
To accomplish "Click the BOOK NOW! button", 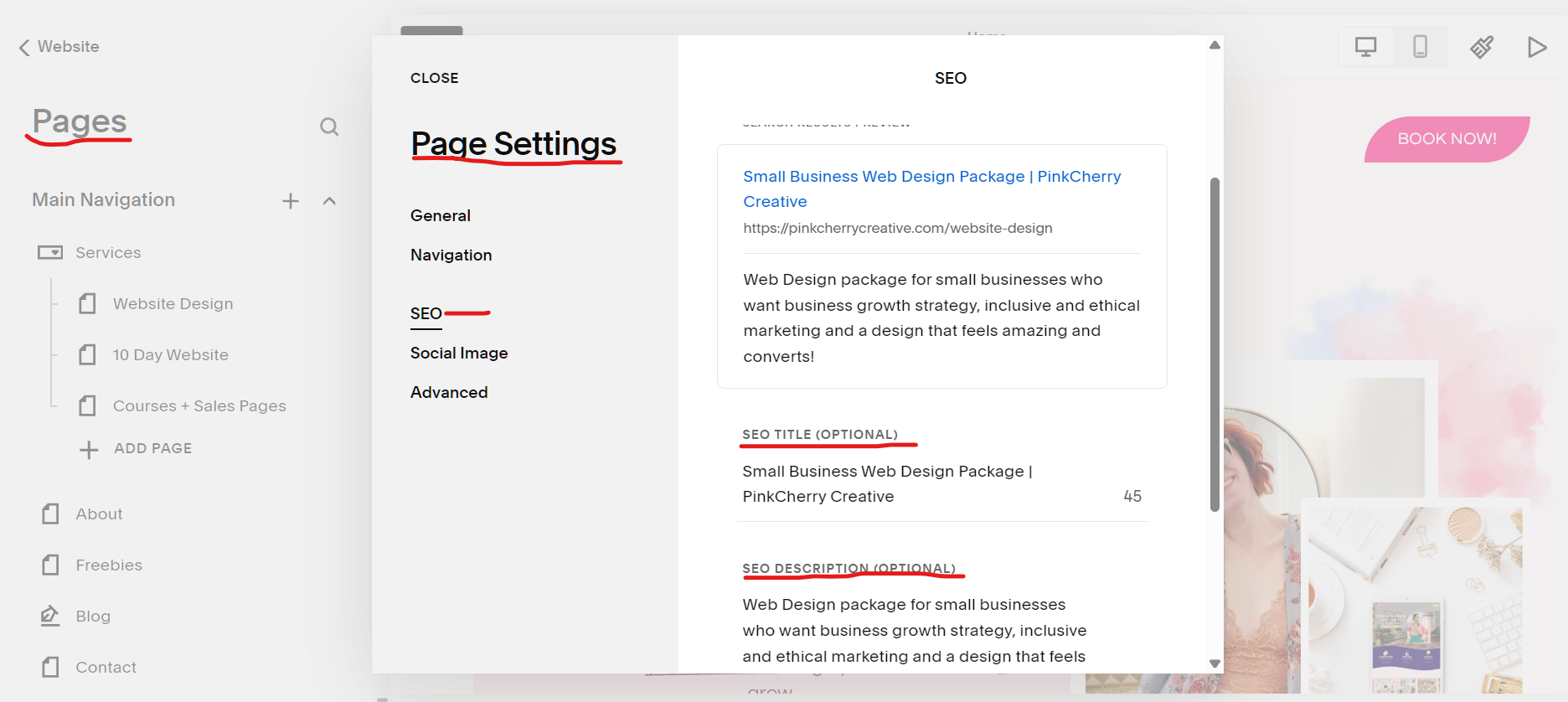I will (x=1447, y=139).
